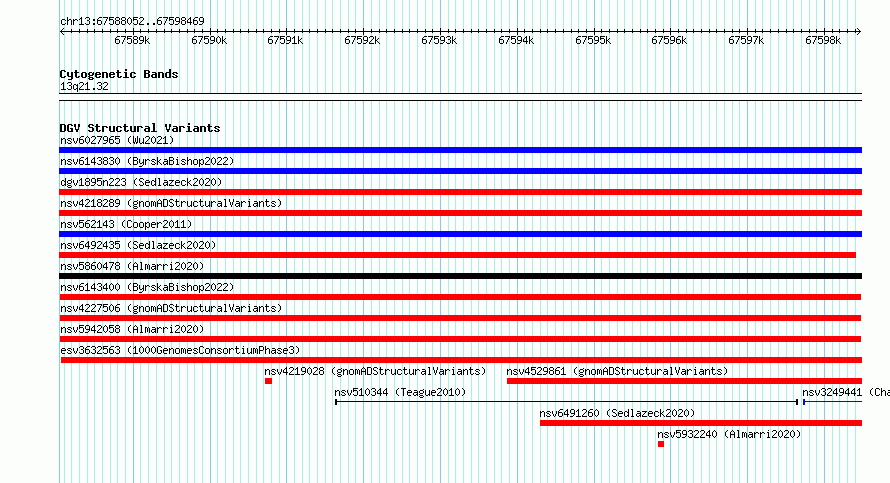Click the 67591k ruler tick label

tap(286, 40)
